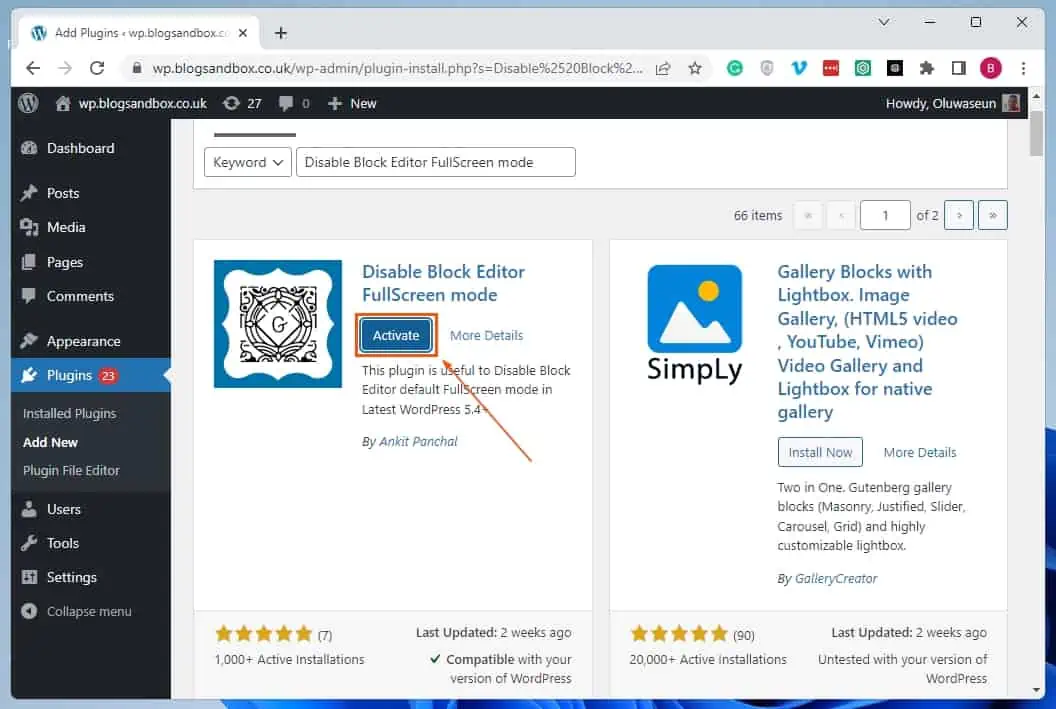Click the Plugins update badge showing 23
The image size is (1056, 709).
pyautogui.click(x=108, y=376)
